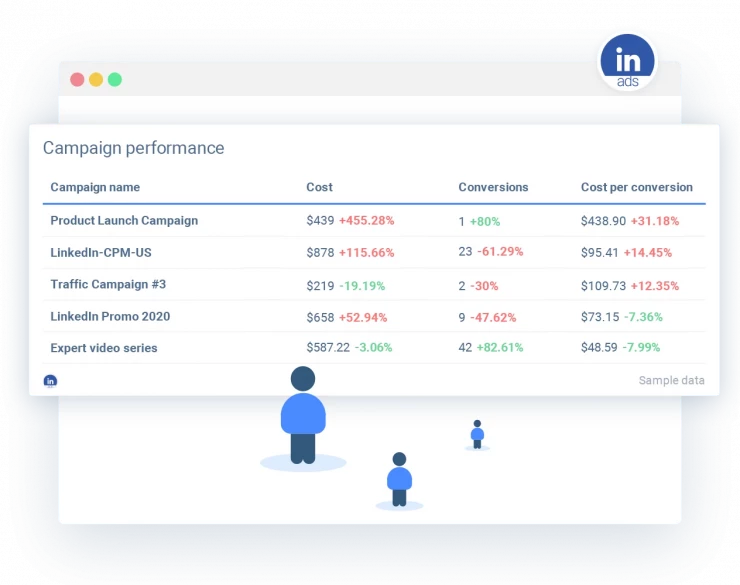This screenshot has height=585, width=740.
Task: Sort by Campaign name column header
Action: (x=95, y=187)
